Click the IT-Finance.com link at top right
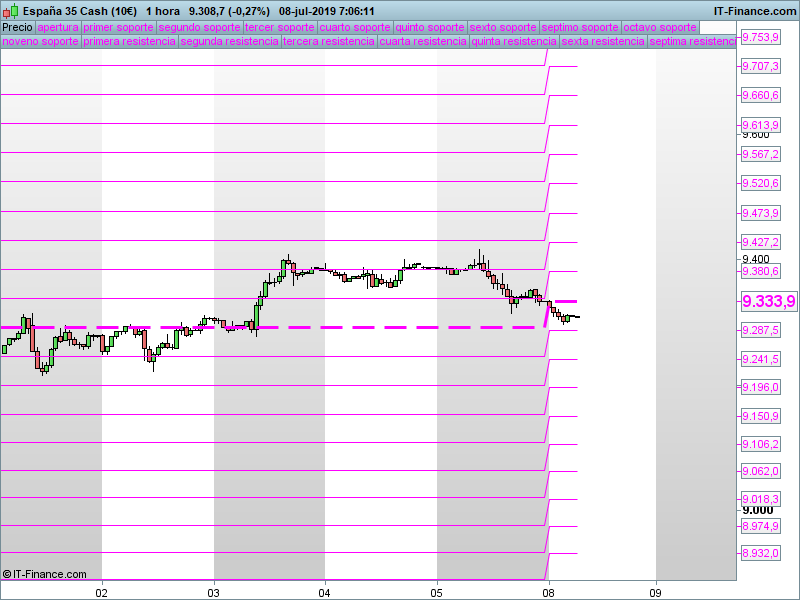This screenshot has height=600, width=800. tap(754, 11)
